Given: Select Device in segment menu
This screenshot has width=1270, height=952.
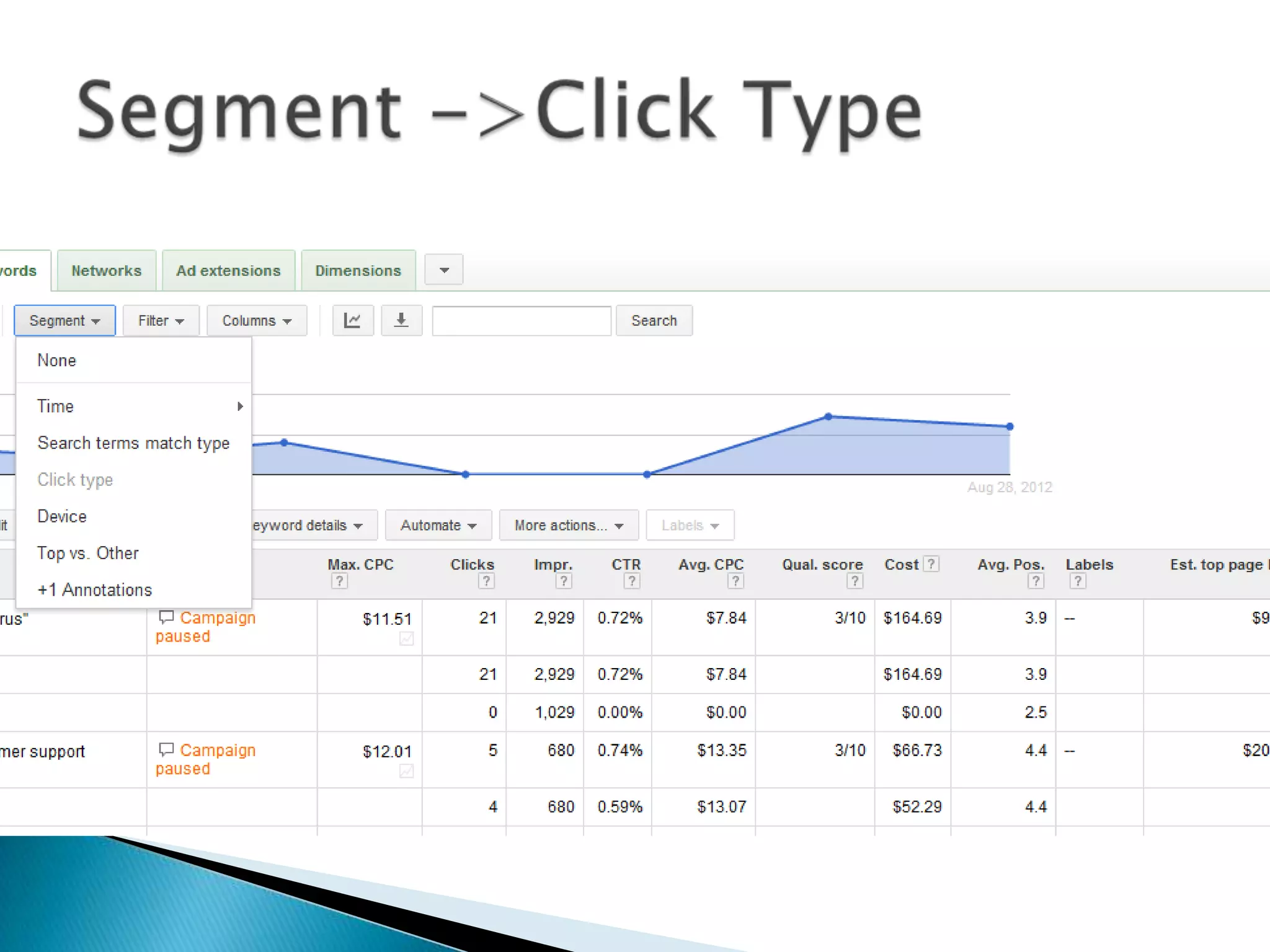Looking at the screenshot, I should point(62,516).
